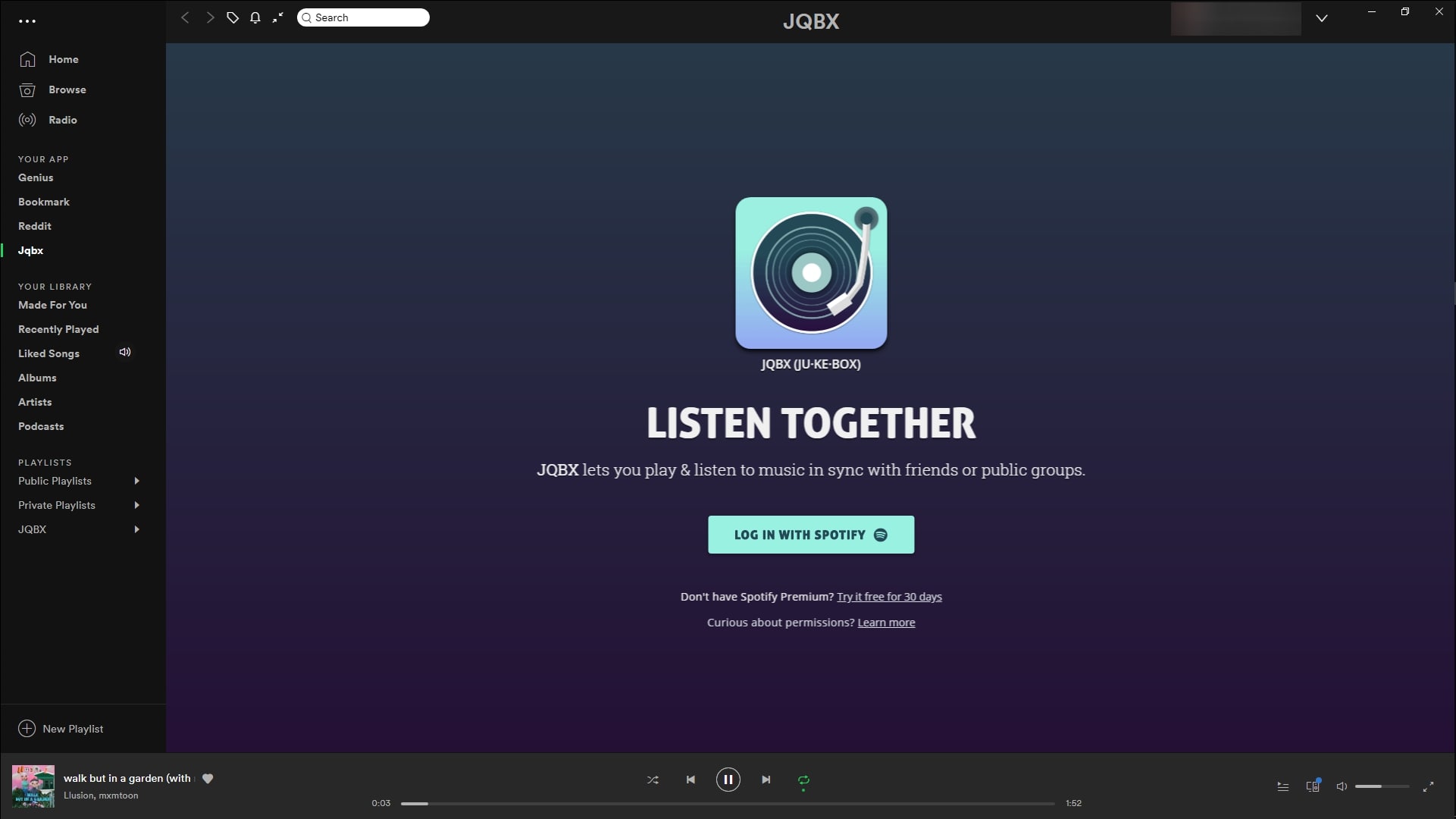This screenshot has height=819, width=1456.
Task: Enter fullscreen with the expand icon
Action: click(1428, 786)
